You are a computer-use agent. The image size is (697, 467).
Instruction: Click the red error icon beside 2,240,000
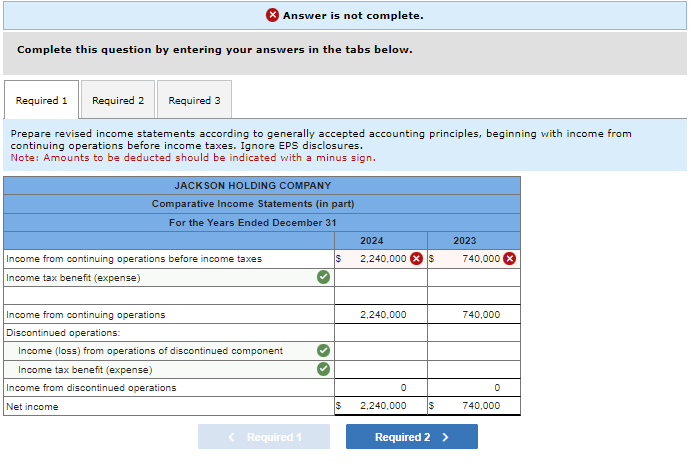pos(416,259)
